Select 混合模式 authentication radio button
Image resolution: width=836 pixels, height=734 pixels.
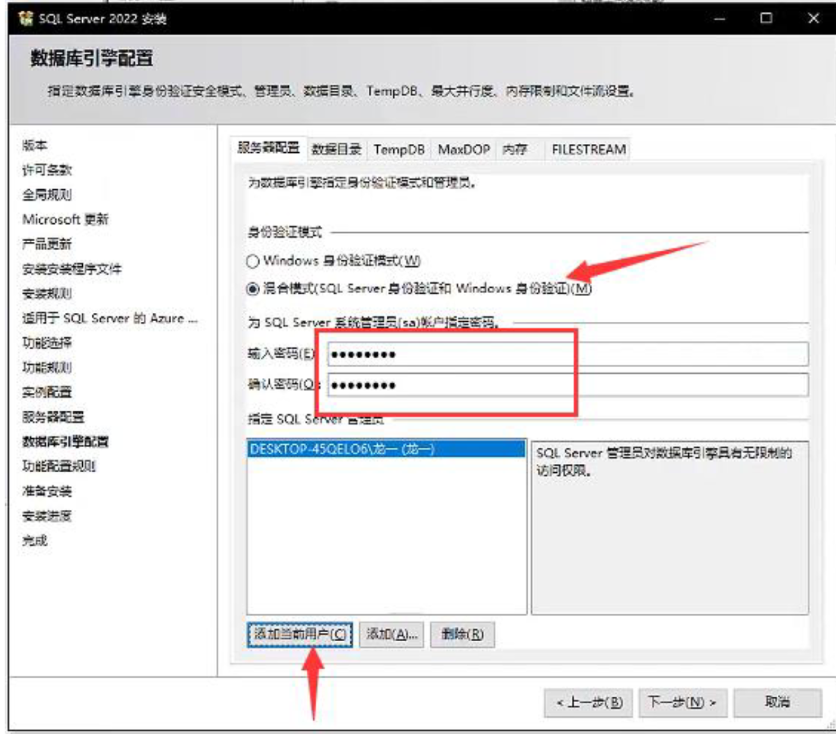252,289
